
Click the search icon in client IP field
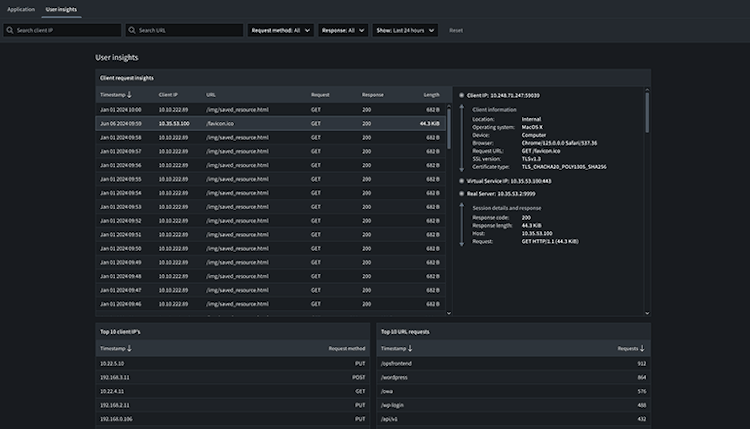(11, 31)
